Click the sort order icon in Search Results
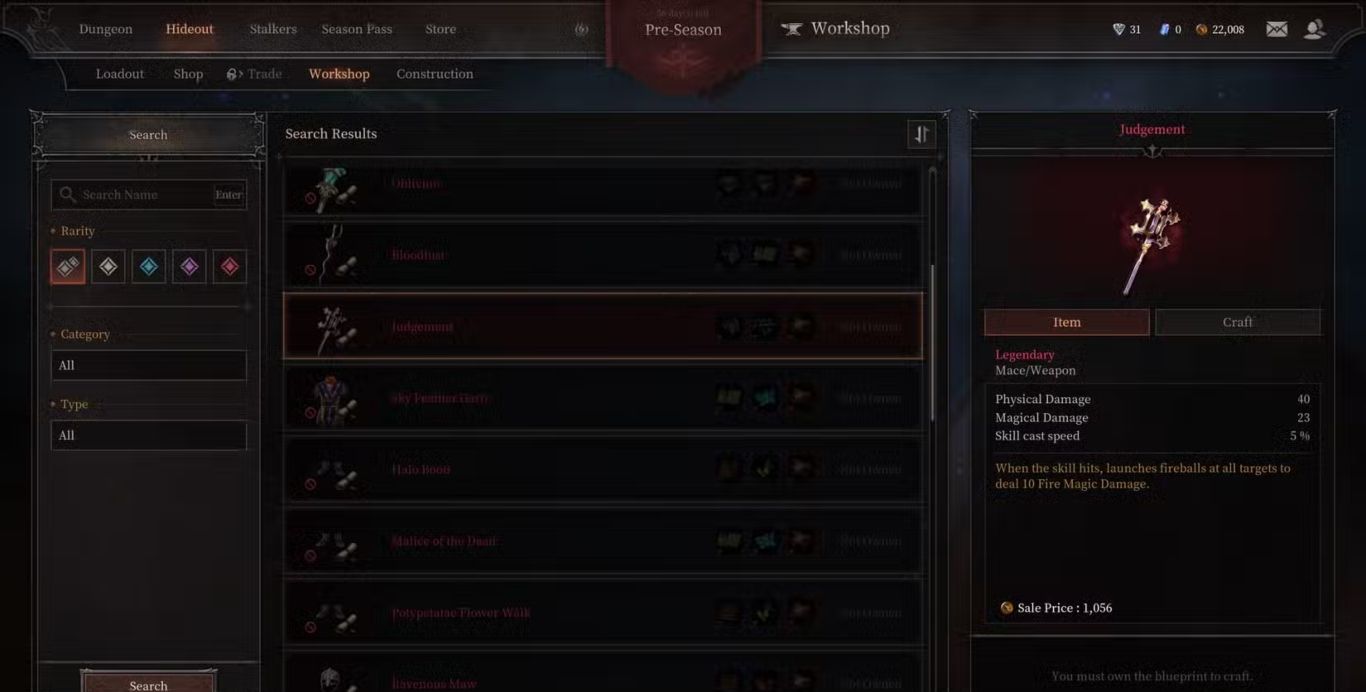Image resolution: width=1366 pixels, height=692 pixels. 921,134
